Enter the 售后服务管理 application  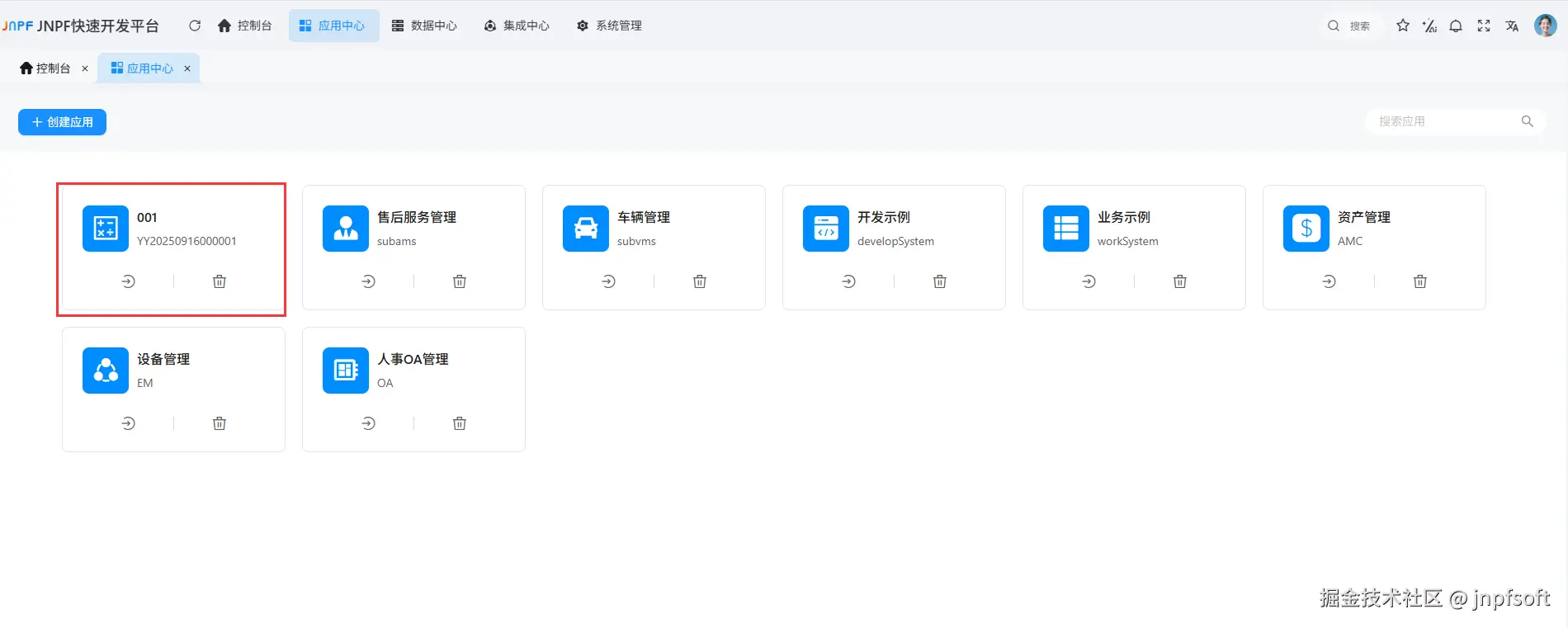point(369,281)
